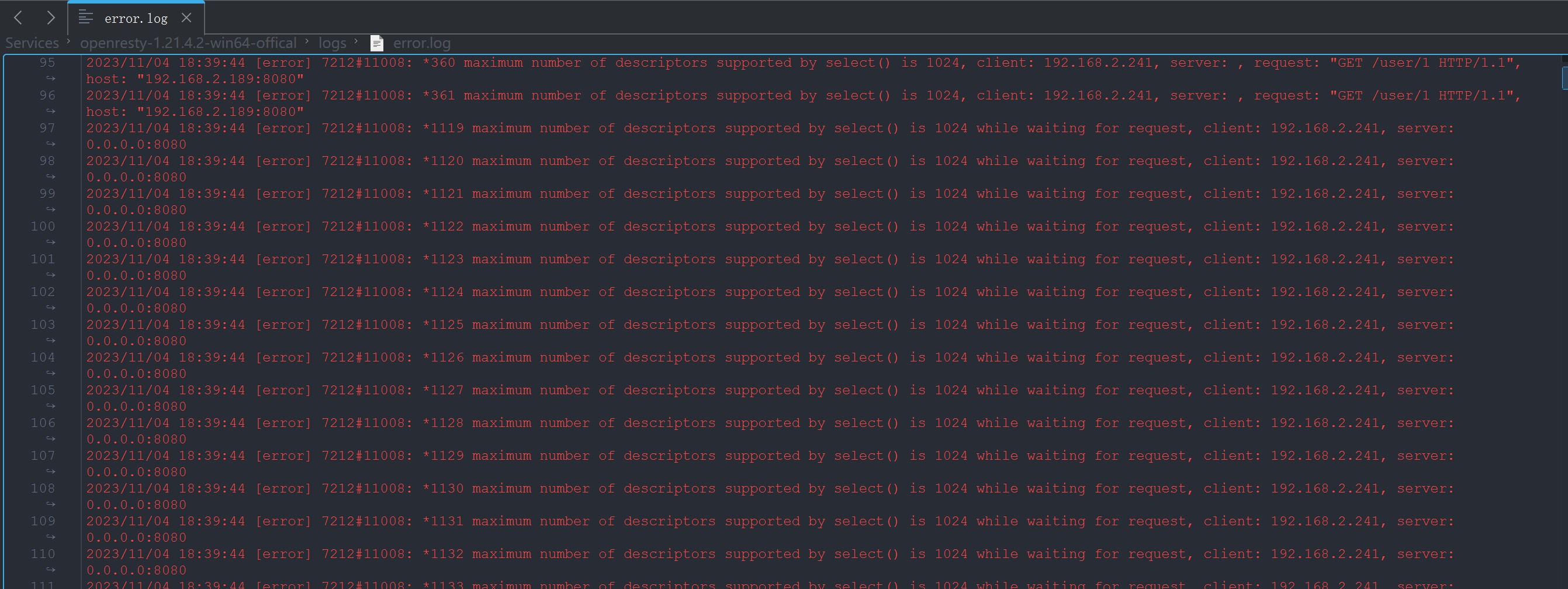Image resolution: width=1568 pixels, height=589 pixels.
Task: Click 0.0.0.0:8080 wrapped text under line 104
Action: point(136,374)
